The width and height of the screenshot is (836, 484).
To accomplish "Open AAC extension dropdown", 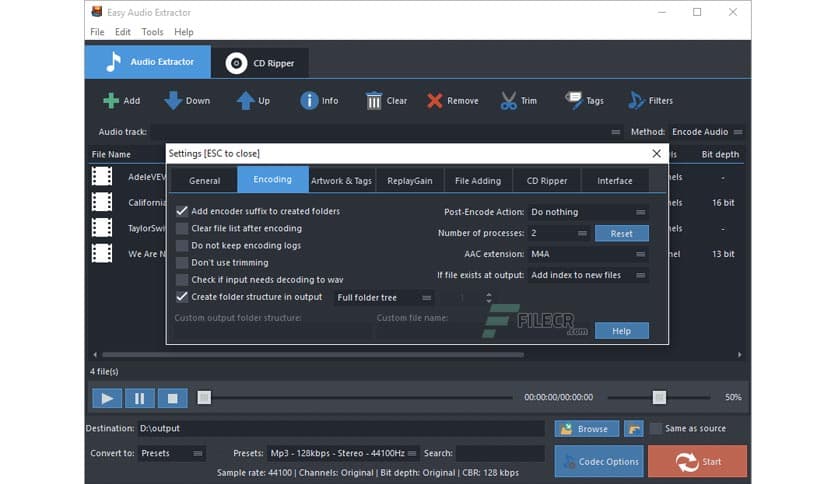I will [588, 254].
